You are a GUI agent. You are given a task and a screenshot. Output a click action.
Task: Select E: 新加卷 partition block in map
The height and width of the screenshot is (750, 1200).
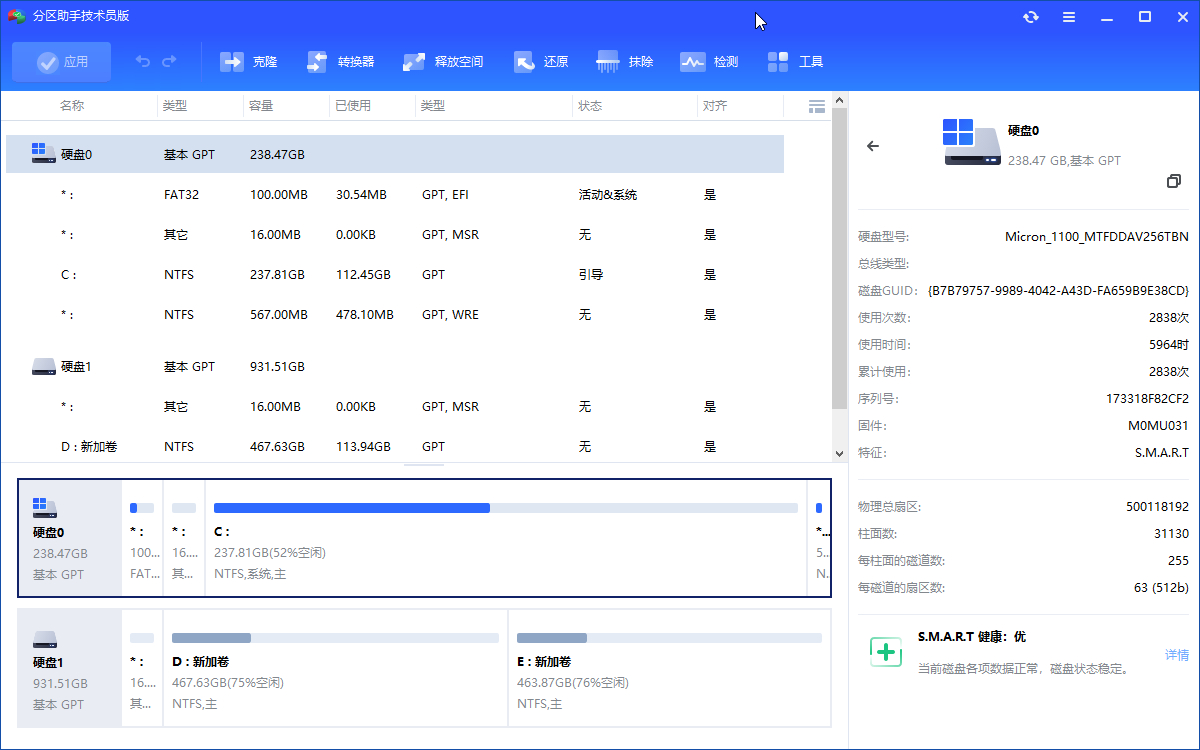click(x=669, y=668)
